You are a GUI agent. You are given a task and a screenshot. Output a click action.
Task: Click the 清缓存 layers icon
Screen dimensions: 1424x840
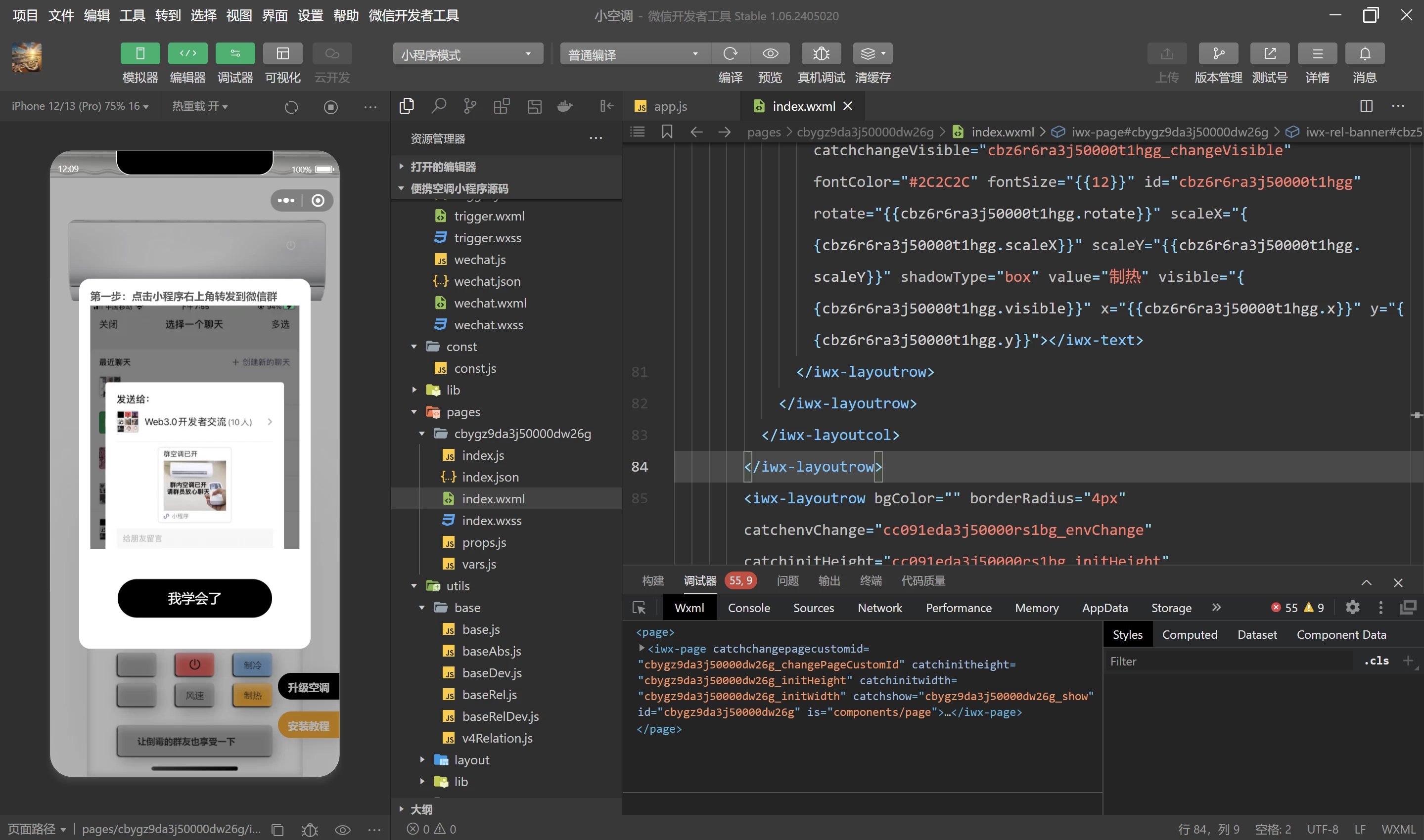[x=872, y=54]
